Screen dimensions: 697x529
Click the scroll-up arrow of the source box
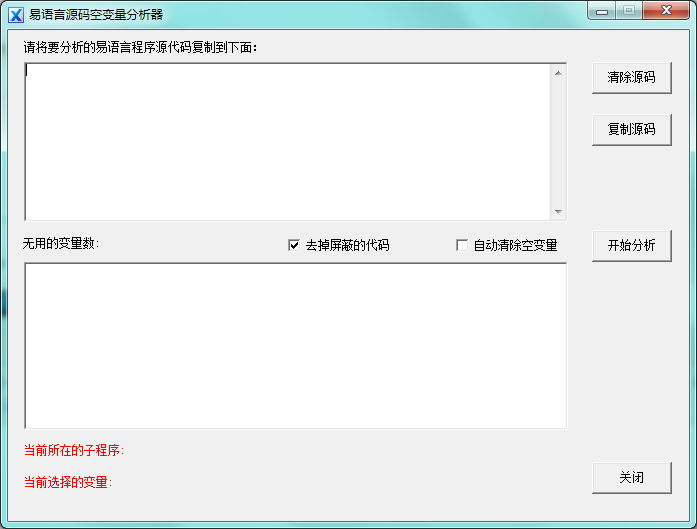pos(558,73)
